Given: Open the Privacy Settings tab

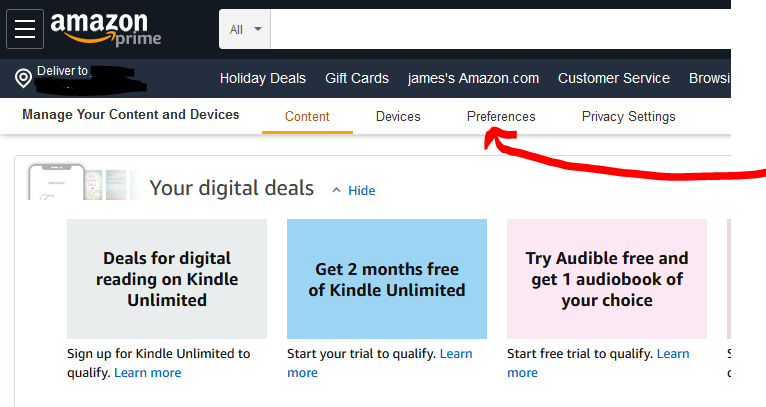Looking at the screenshot, I should point(628,117).
